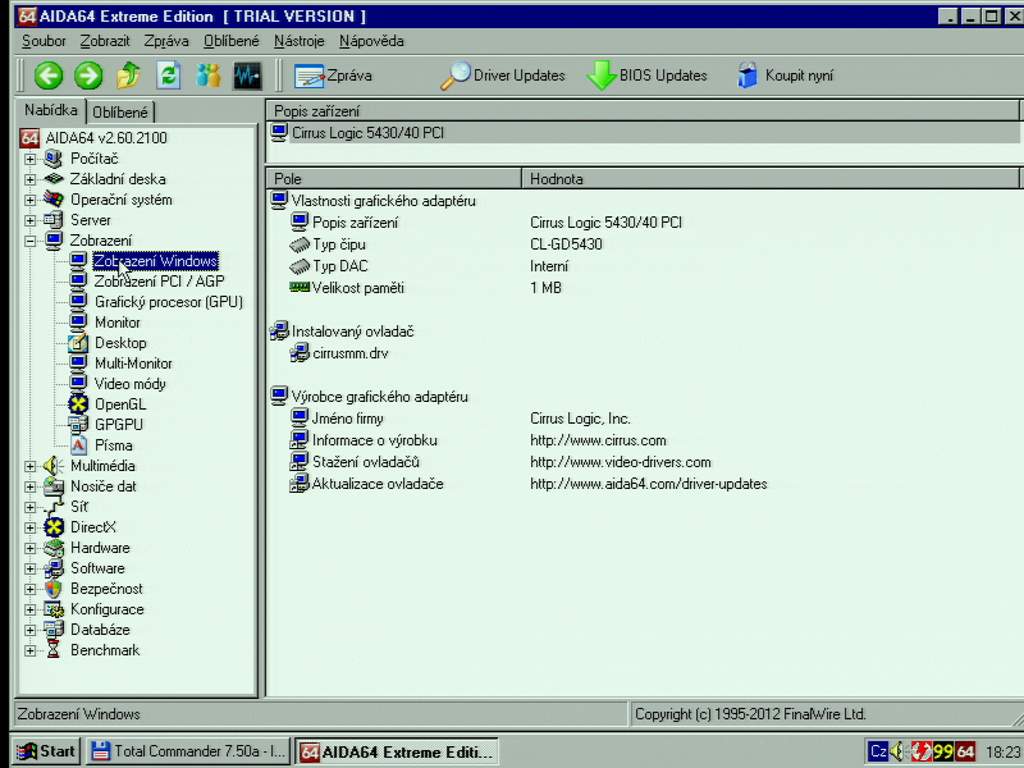Open the Nápověda menu
The image size is (1024, 768).
click(x=372, y=41)
